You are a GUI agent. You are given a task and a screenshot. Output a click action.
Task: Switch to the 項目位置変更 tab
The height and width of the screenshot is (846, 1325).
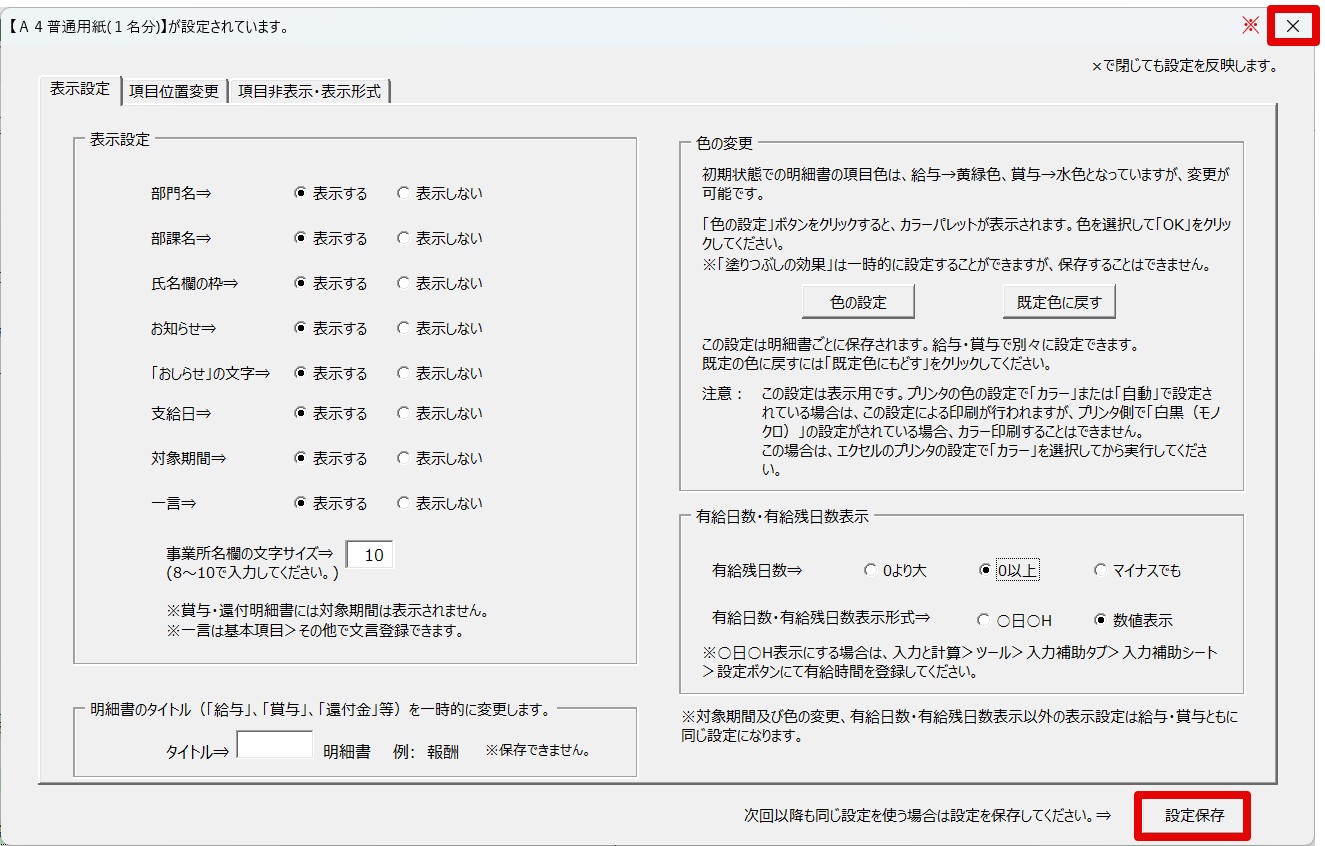coord(174,91)
